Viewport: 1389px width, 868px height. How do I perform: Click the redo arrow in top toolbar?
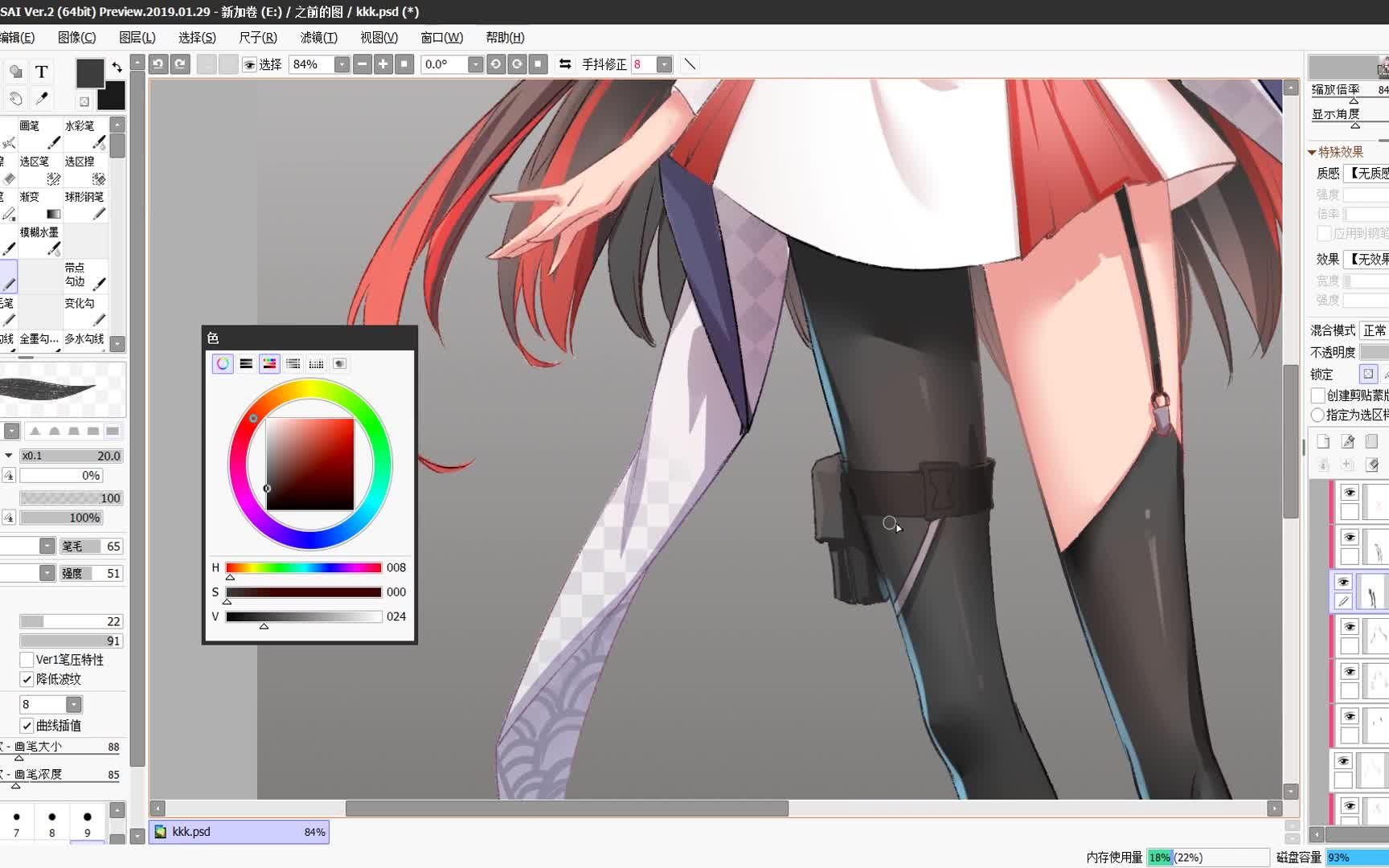click(180, 64)
